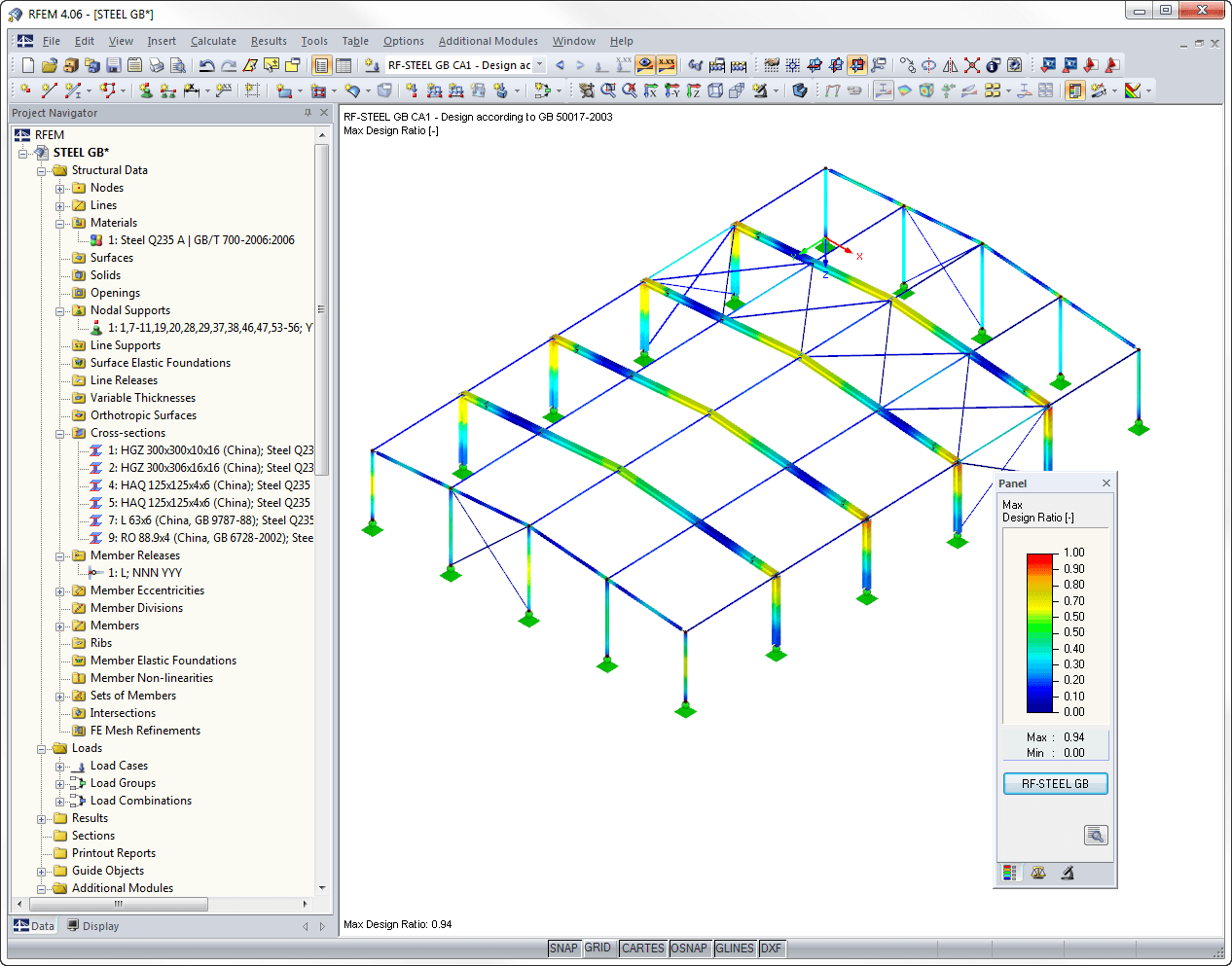This screenshot has height=966, width=1232.
Task: Toggle DXF in status bar
Action: (x=771, y=948)
